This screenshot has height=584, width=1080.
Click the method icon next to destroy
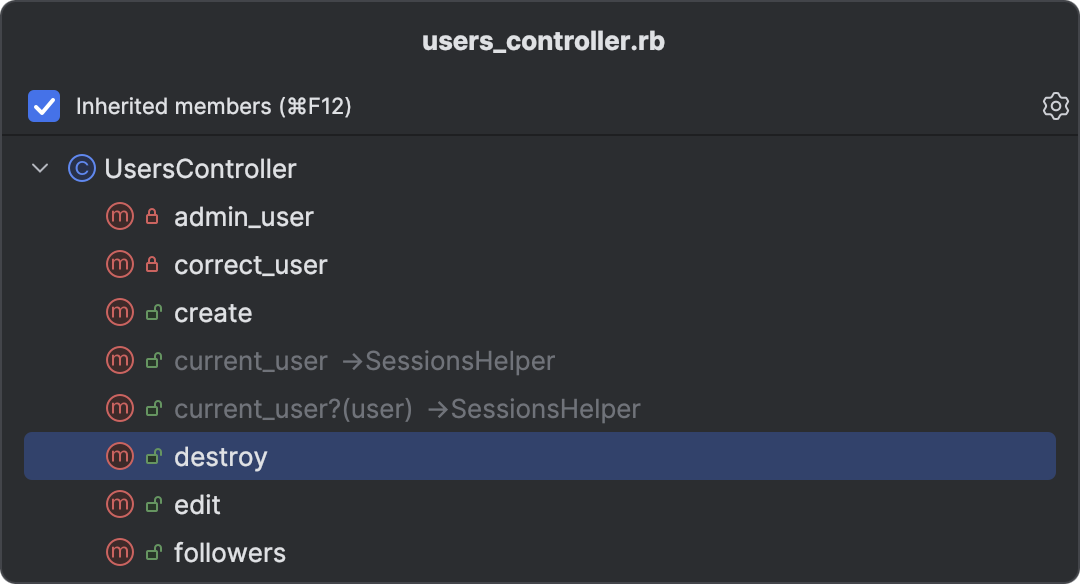[120, 457]
